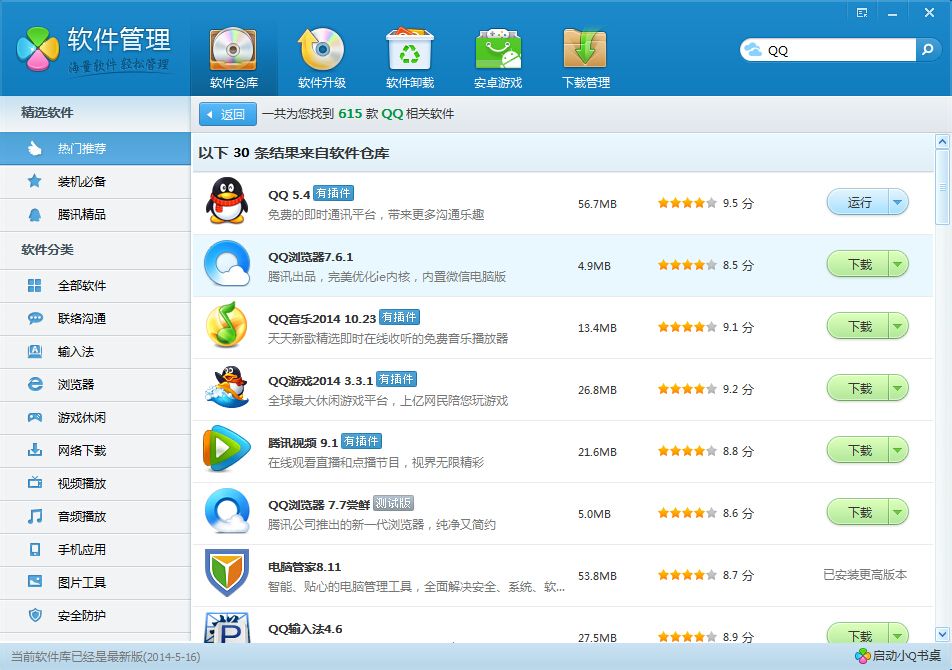Download 腾讯视频 9.1
The image size is (952, 670).
point(858,450)
